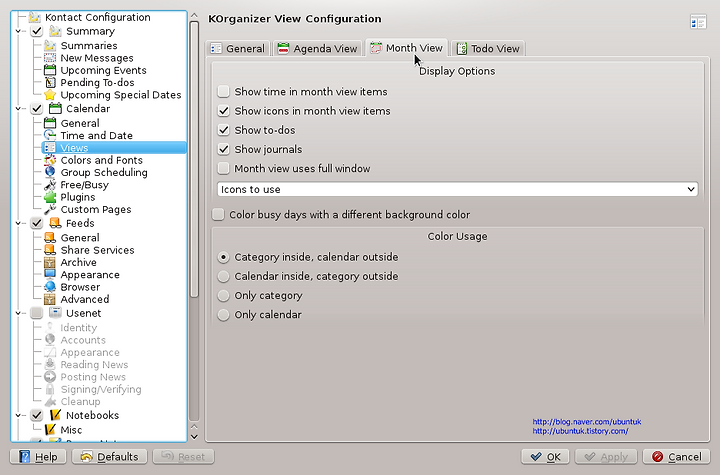Open the ubuntuk.tistory.com link
This screenshot has height=475, width=720.
click(x=580, y=431)
